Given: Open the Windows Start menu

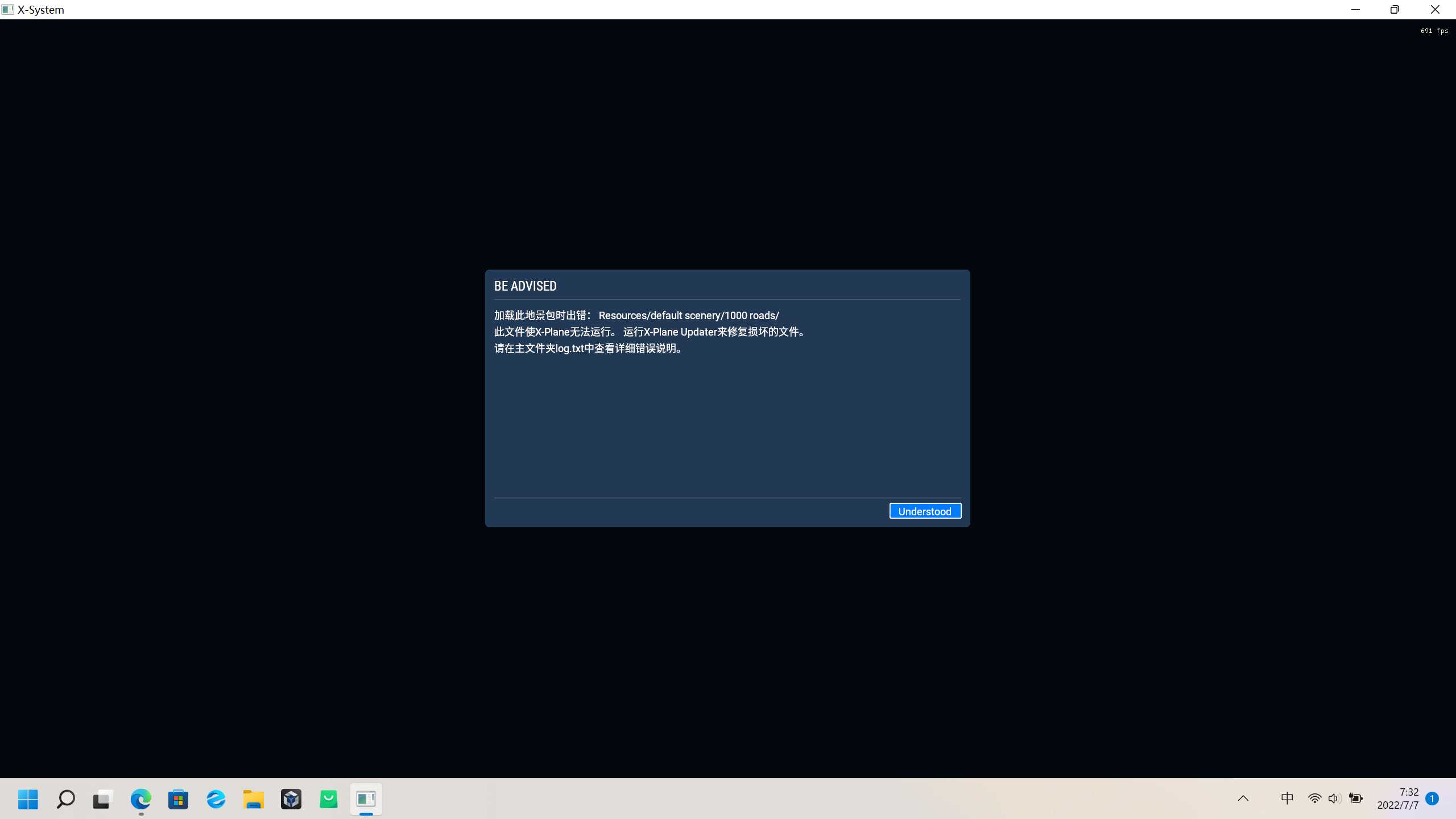Looking at the screenshot, I should click(28, 799).
